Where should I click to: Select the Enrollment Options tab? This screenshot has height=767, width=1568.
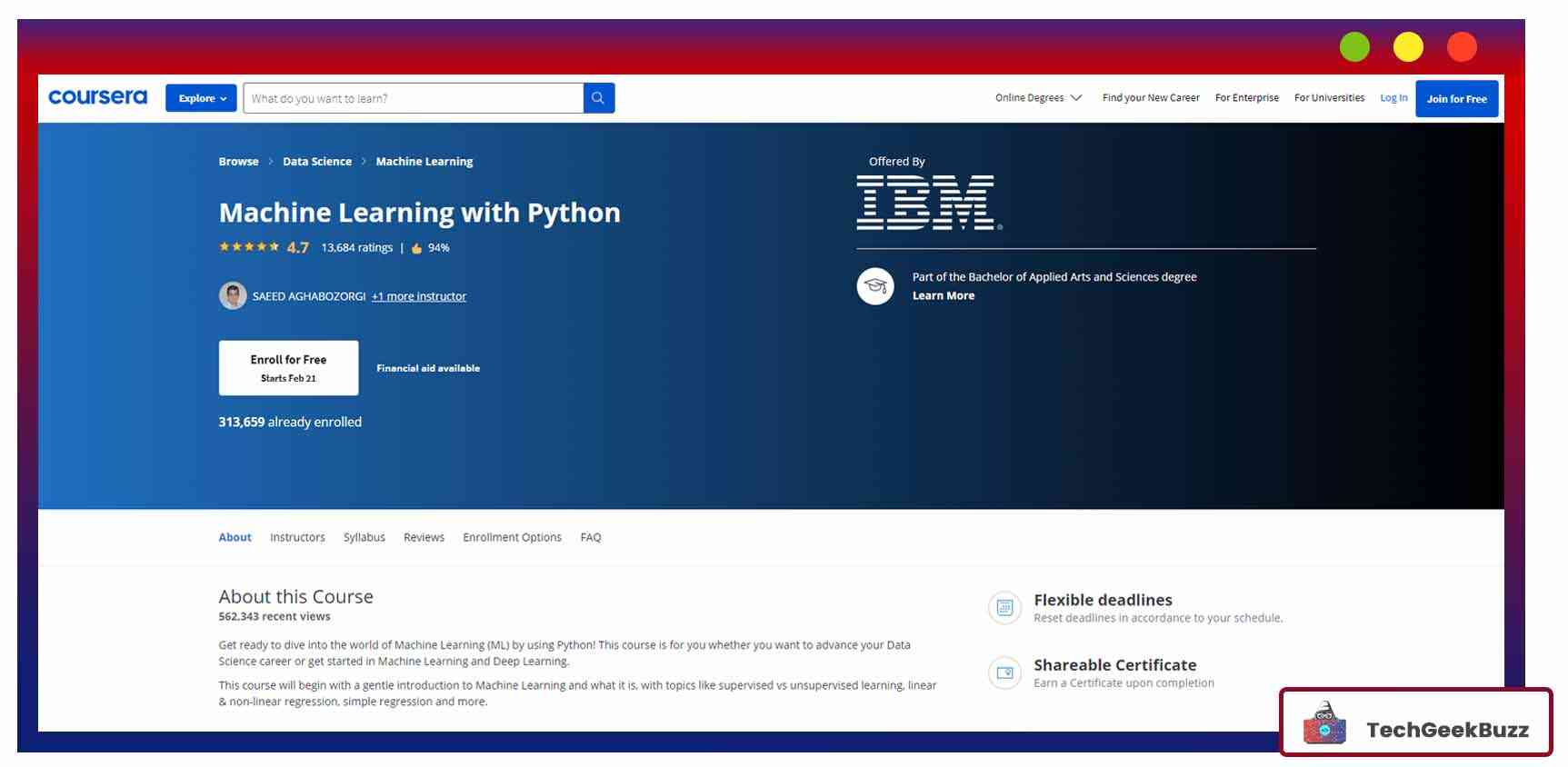(512, 537)
